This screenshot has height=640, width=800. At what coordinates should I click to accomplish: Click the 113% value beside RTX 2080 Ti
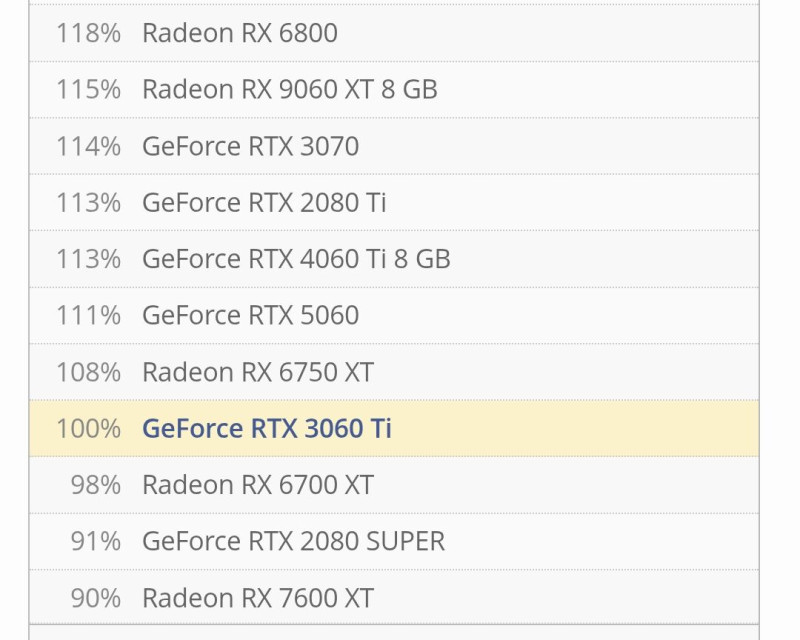point(88,202)
